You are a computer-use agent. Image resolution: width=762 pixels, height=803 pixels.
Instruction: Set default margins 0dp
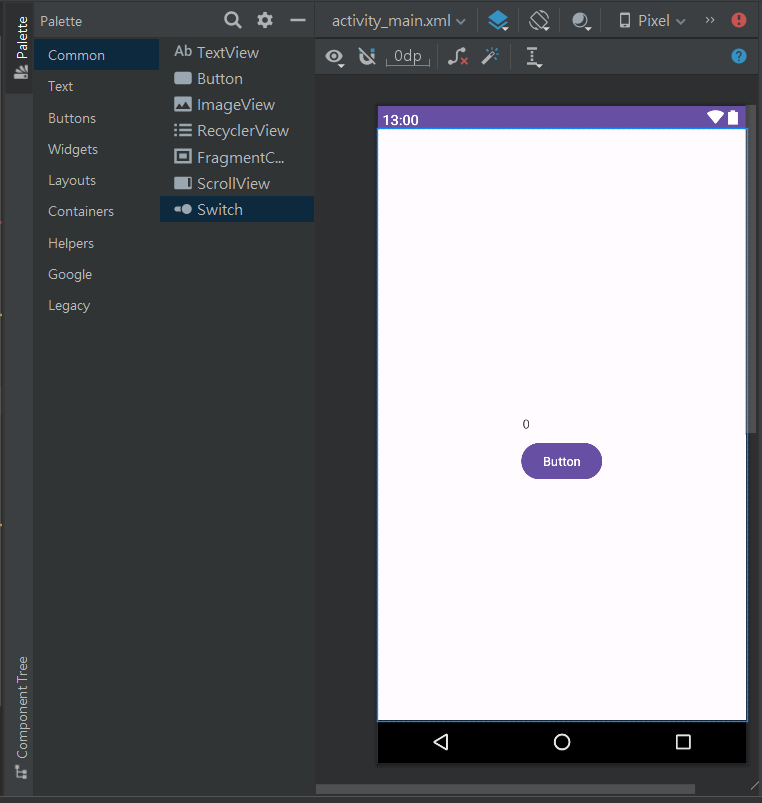coord(408,56)
